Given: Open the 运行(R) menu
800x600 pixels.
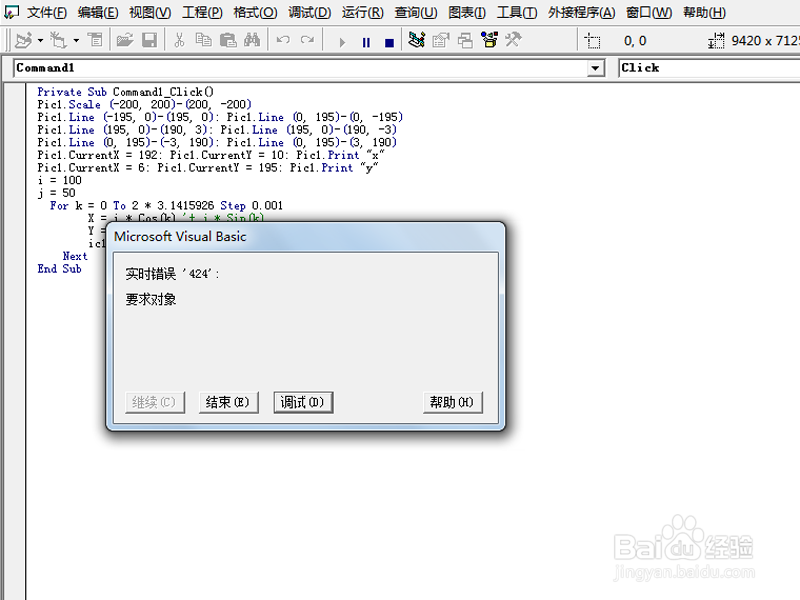Looking at the screenshot, I should pyautogui.click(x=362, y=12).
